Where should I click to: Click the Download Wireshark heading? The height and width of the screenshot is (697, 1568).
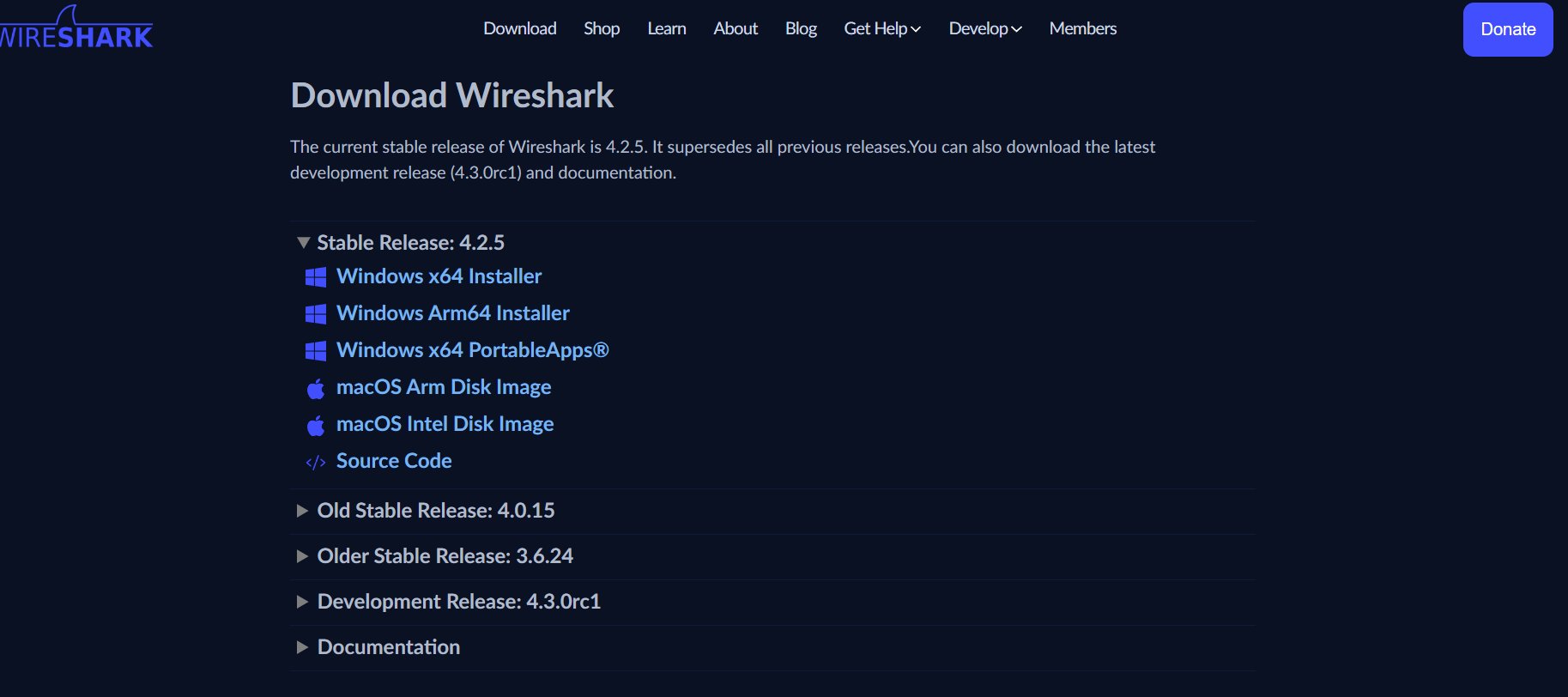[x=452, y=95]
